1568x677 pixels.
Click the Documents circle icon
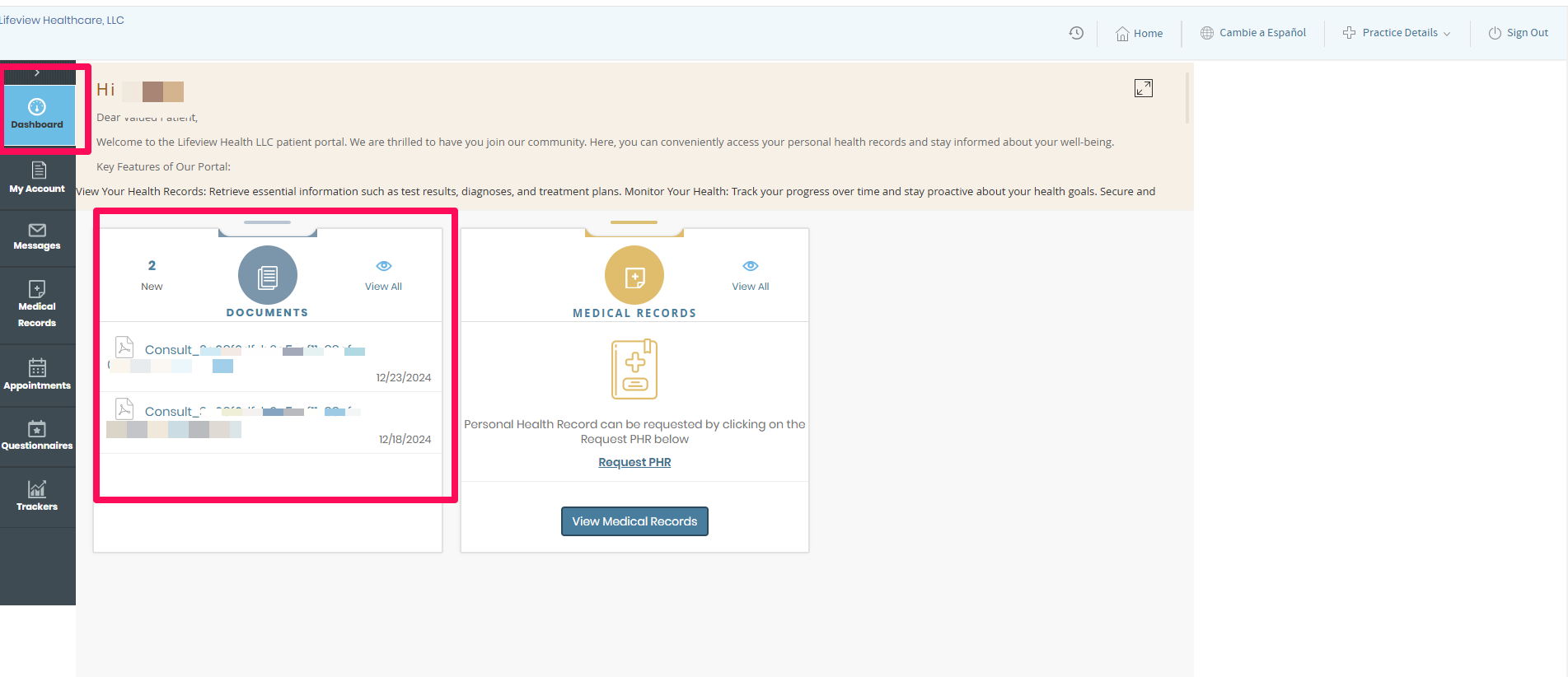pos(268,275)
